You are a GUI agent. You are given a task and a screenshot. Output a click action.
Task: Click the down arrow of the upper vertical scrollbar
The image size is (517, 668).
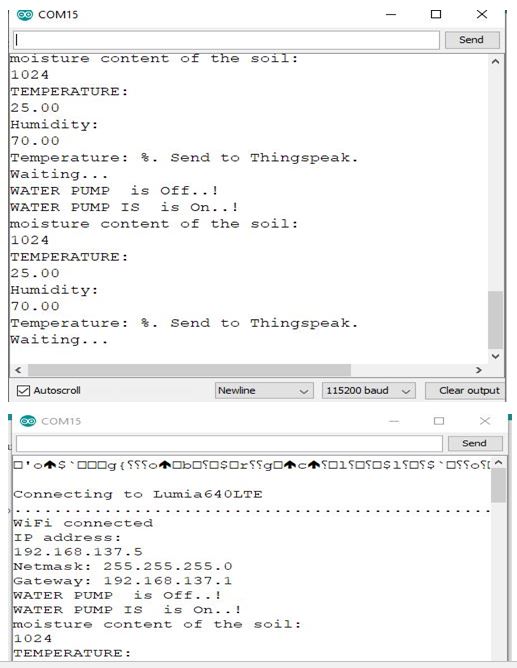pyautogui.click(x=495, y=356)
